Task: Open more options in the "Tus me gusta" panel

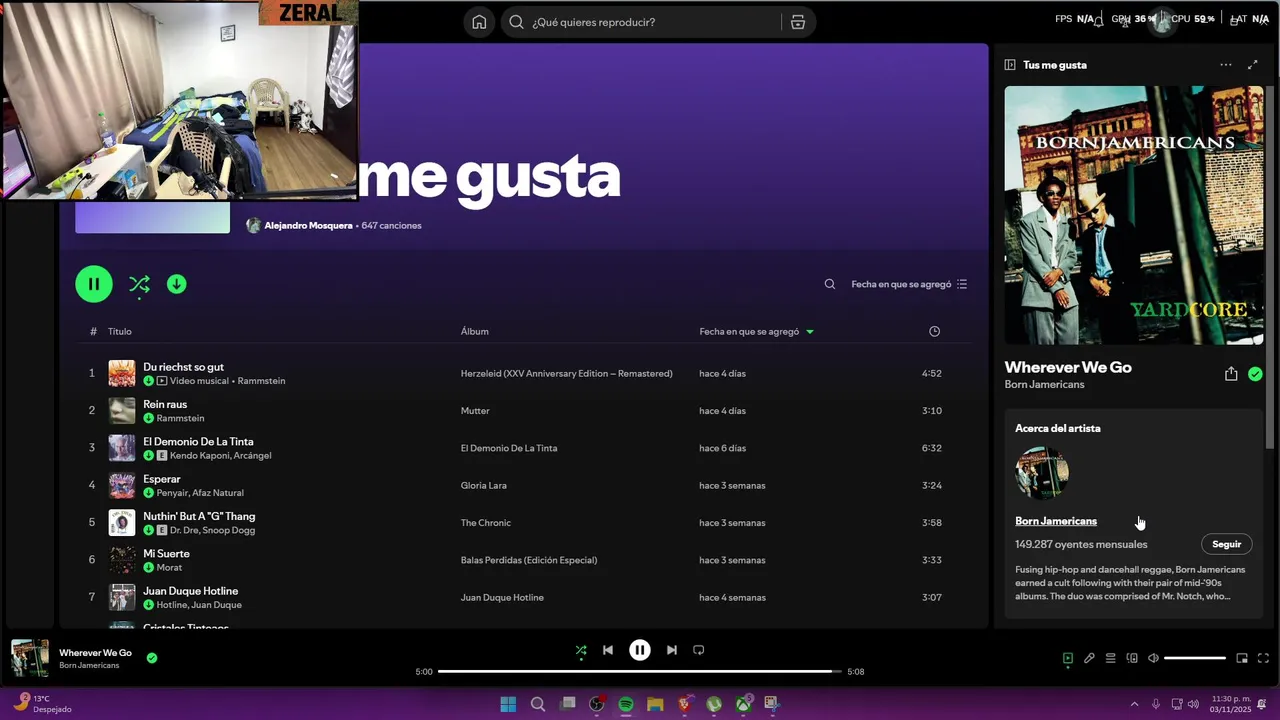Action: pos(1226,65)
